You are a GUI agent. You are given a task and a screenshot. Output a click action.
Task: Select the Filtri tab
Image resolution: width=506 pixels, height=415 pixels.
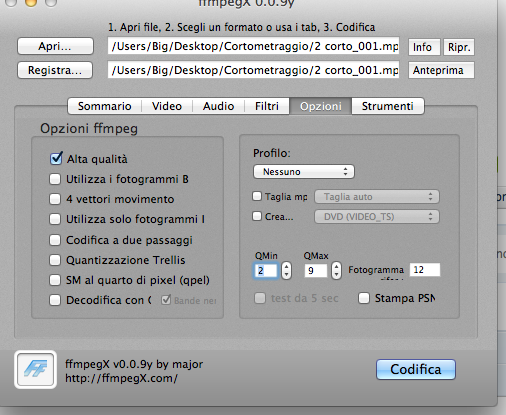[x=267, y=106]
